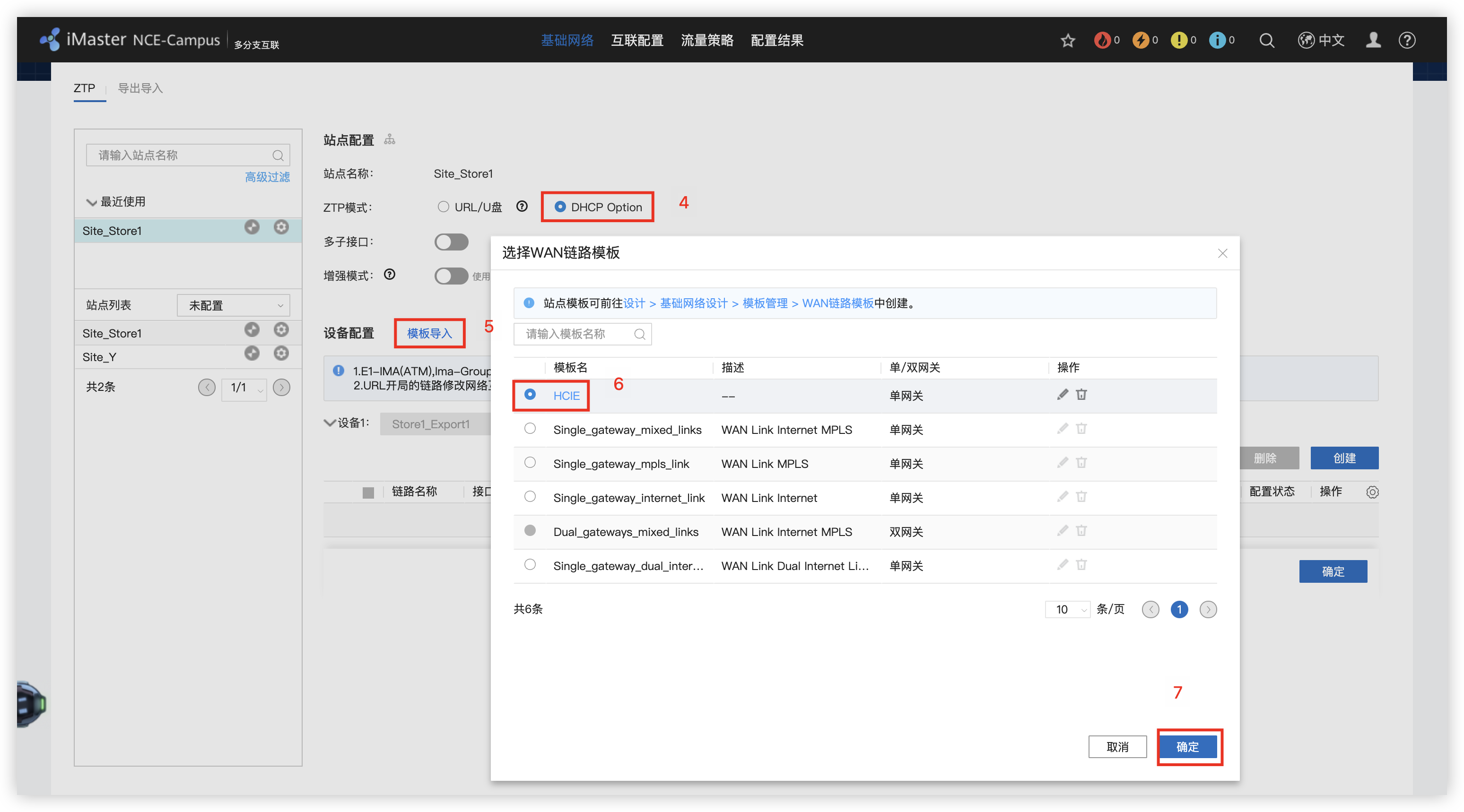Open table column settings gear icon
Screen dimensions: 1464x812
tap(1372, 492)
